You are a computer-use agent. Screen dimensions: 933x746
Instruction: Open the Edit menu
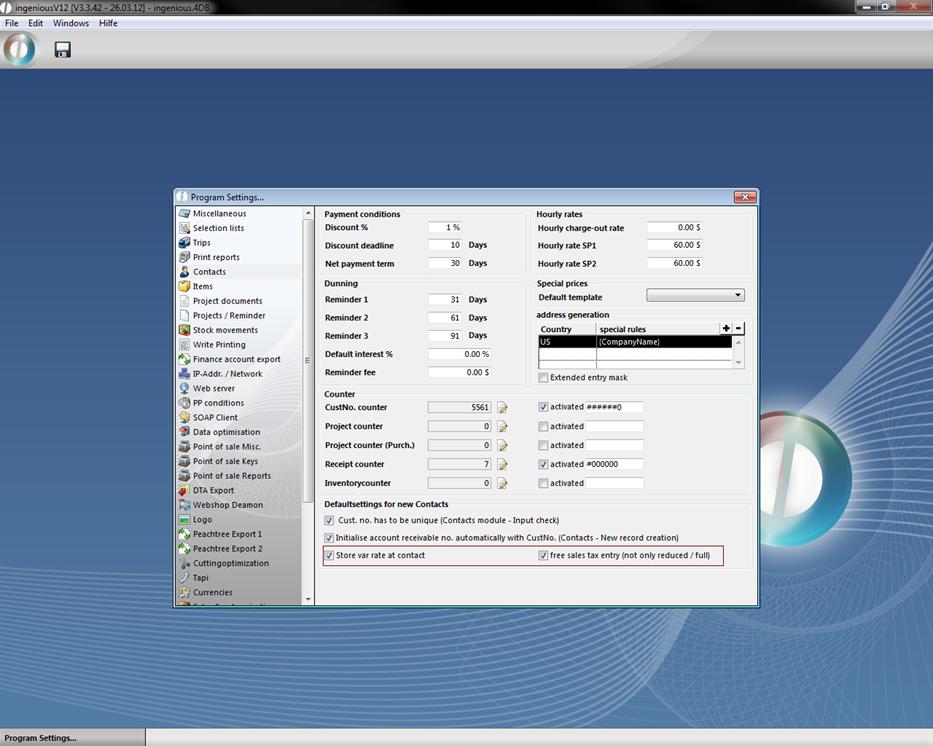(35, 23)
